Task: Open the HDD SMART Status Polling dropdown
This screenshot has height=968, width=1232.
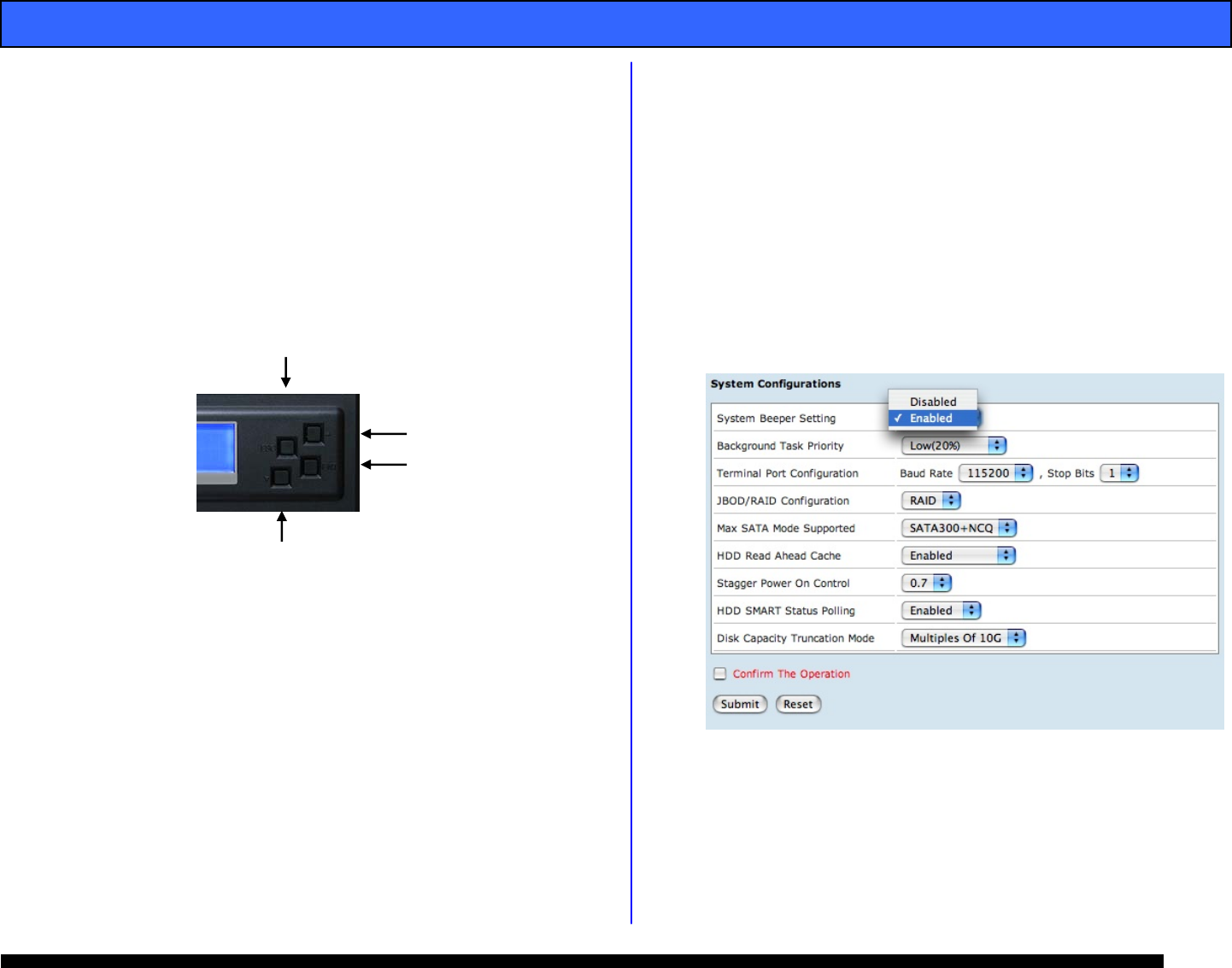Action: point(941,610)
